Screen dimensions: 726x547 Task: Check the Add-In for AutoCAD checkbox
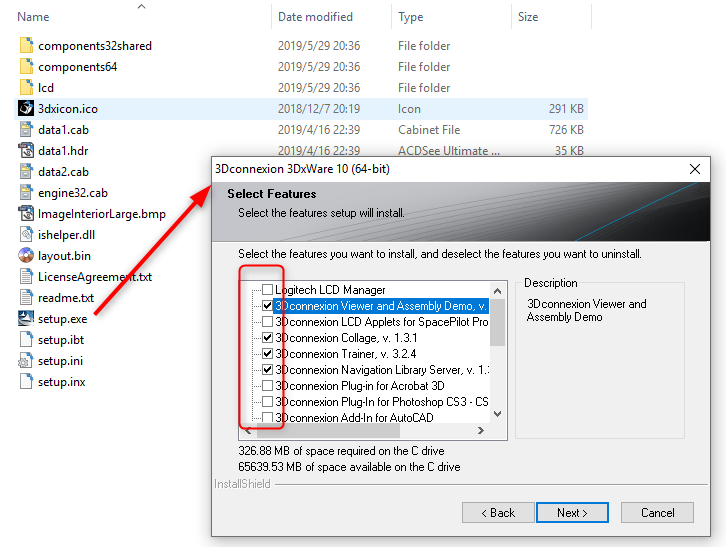tap(267, 417)
